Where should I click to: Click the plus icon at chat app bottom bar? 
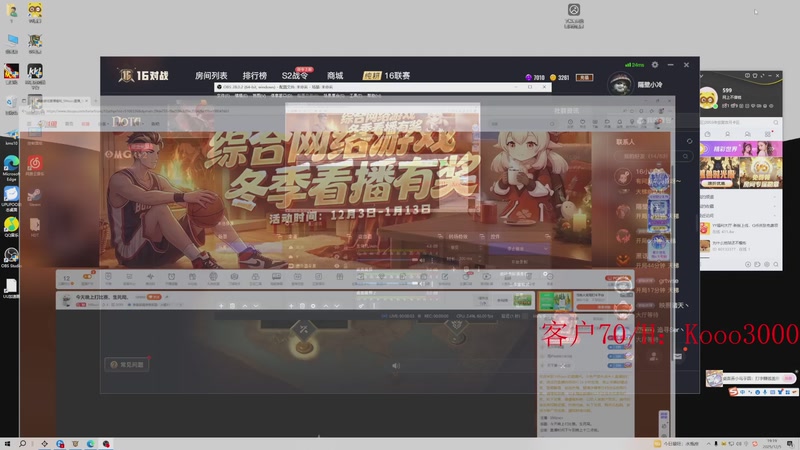coord(748,264)
